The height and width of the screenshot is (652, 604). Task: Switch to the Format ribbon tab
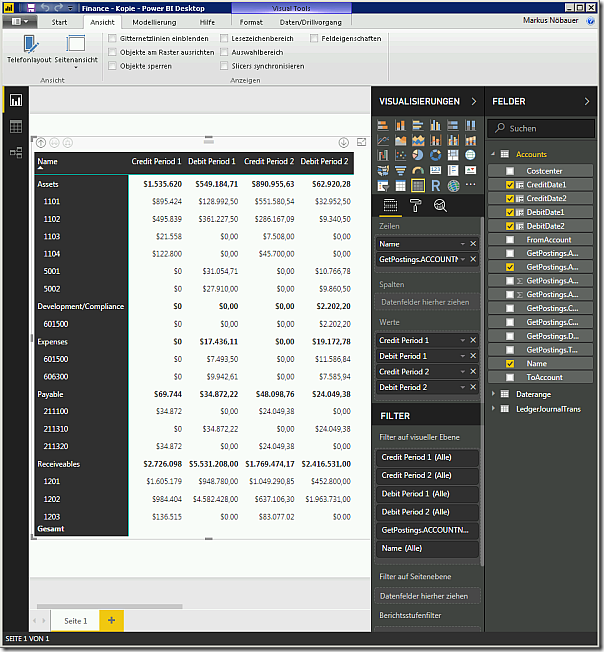coord(251,22)
